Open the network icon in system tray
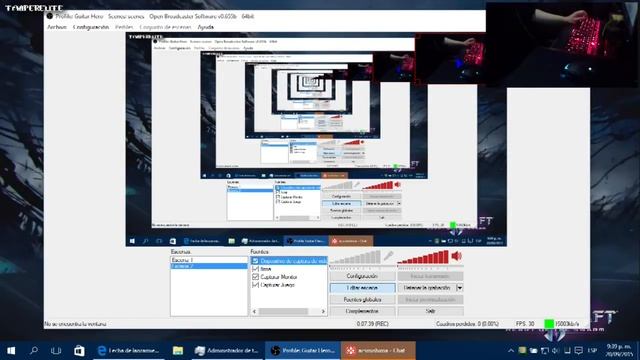640x360 pixels. point(544,351)
